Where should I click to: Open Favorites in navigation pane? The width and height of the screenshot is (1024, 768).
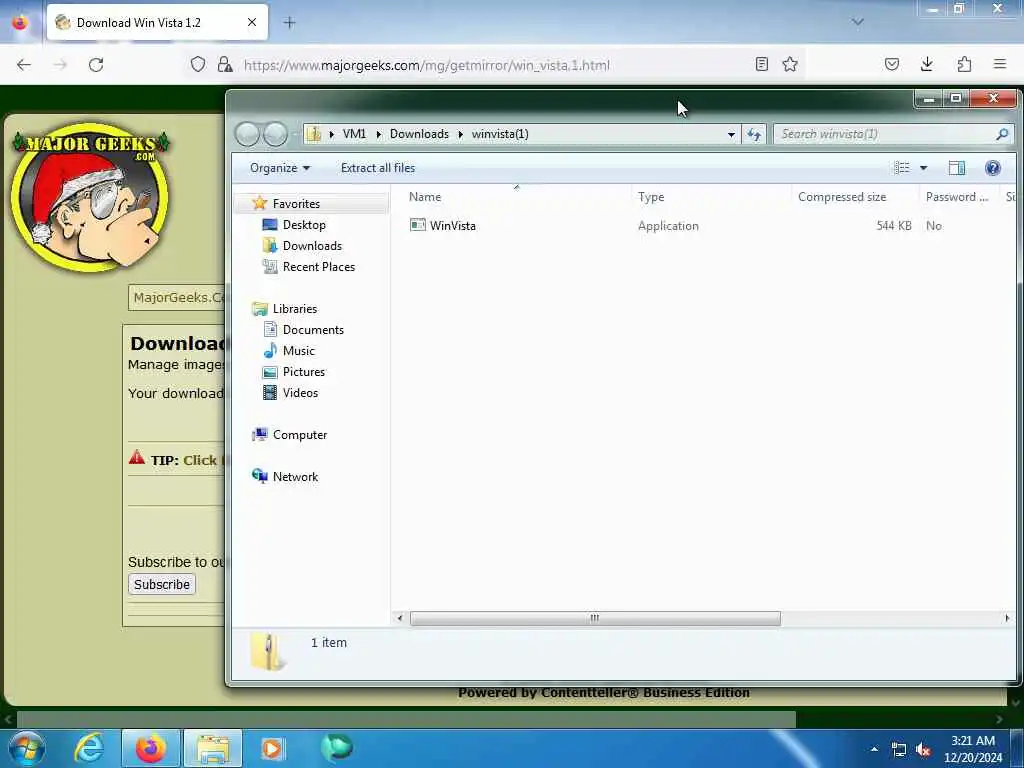click(x=296, y=204)
